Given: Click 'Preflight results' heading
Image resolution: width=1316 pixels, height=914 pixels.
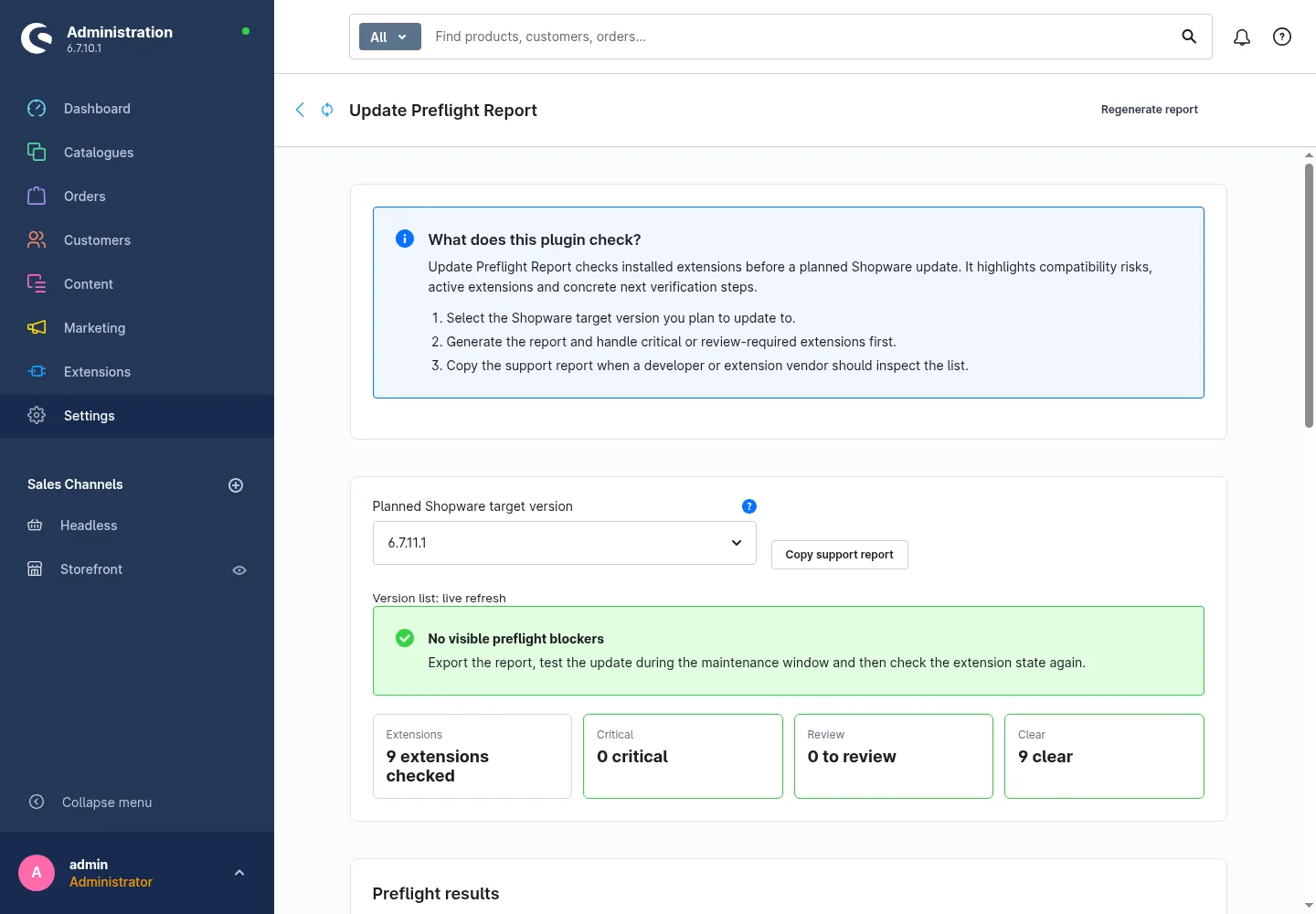Looking at the screenshot, I should [436, 894].
